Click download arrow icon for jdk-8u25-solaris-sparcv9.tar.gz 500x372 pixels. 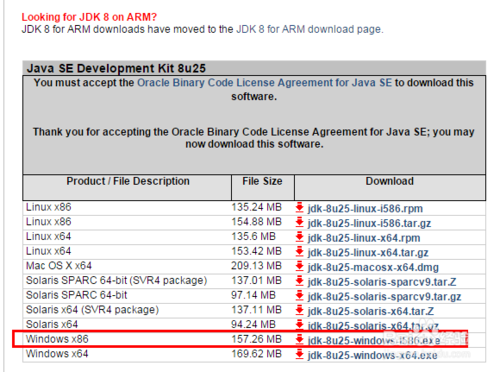(x=299, y=295)
